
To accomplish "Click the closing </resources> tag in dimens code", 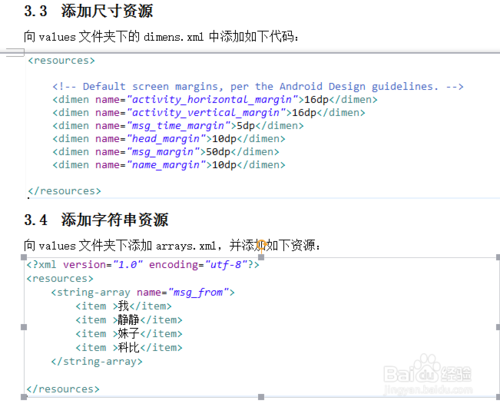I will [64, 191].
